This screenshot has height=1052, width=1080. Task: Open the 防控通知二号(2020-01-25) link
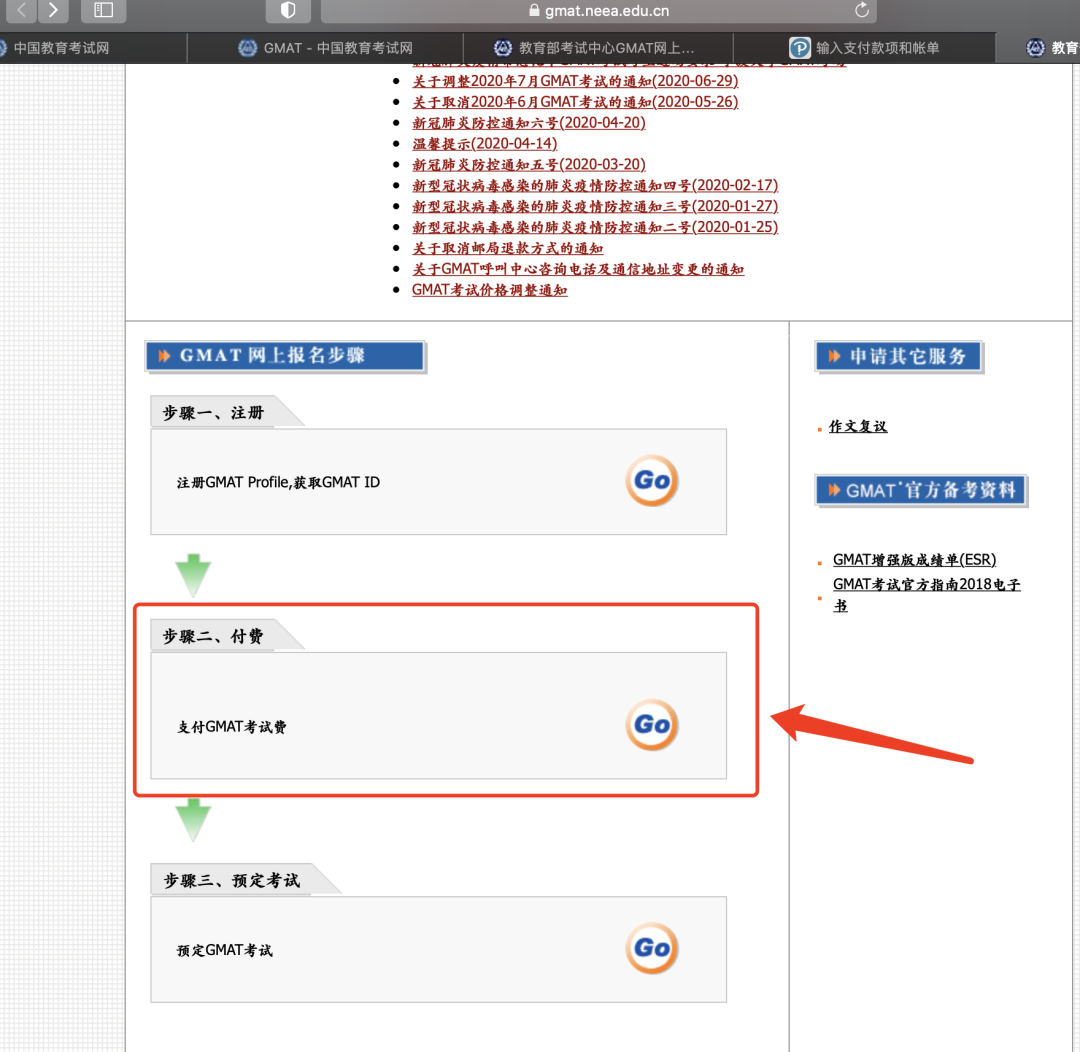[595, 227]
